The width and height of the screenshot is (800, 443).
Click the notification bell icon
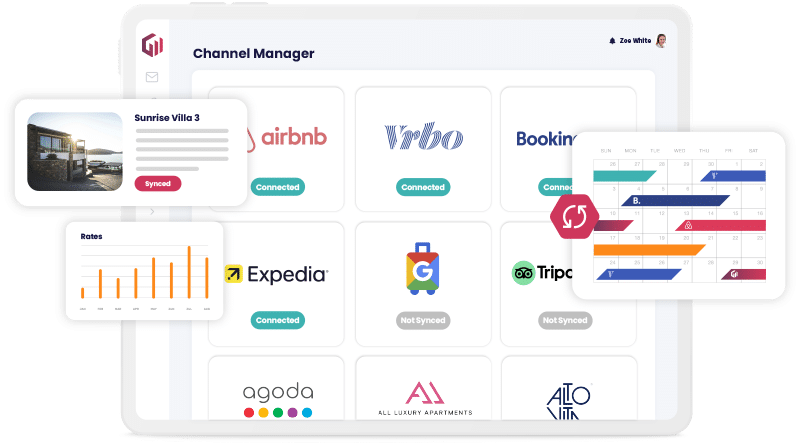(612, 41)
